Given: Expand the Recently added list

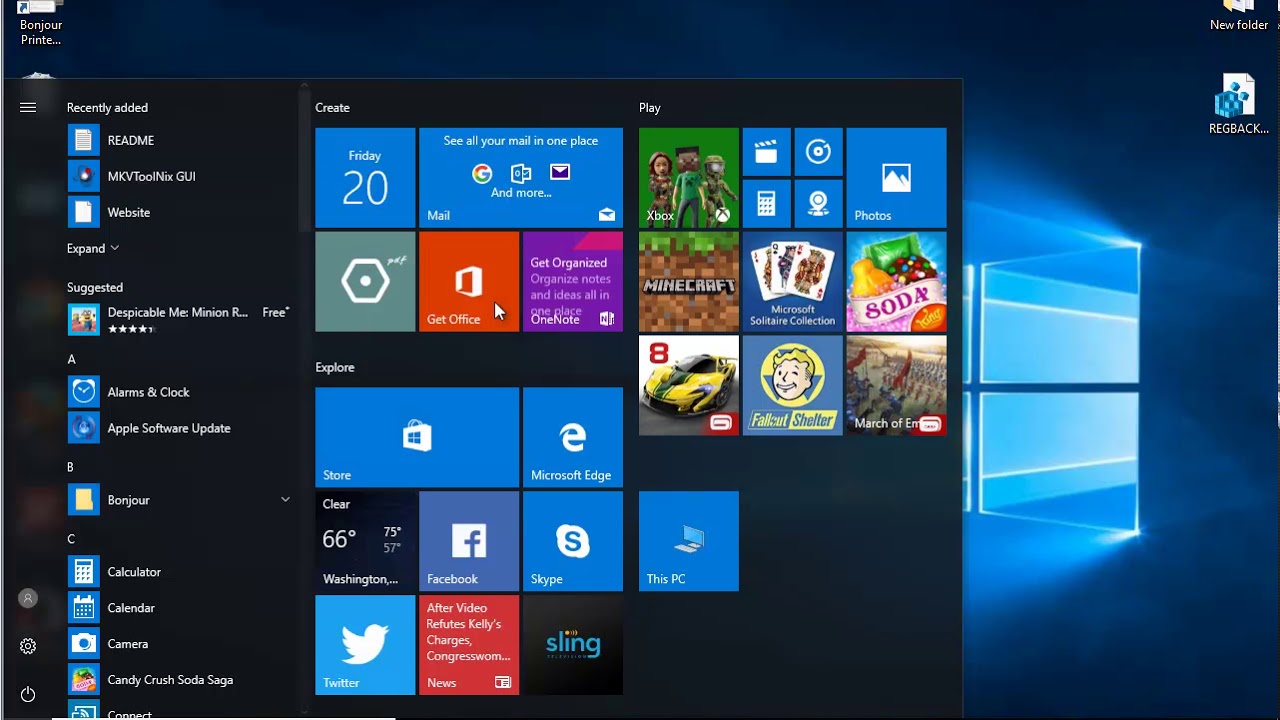Looking at the screenshot, I should pos(93,248).
